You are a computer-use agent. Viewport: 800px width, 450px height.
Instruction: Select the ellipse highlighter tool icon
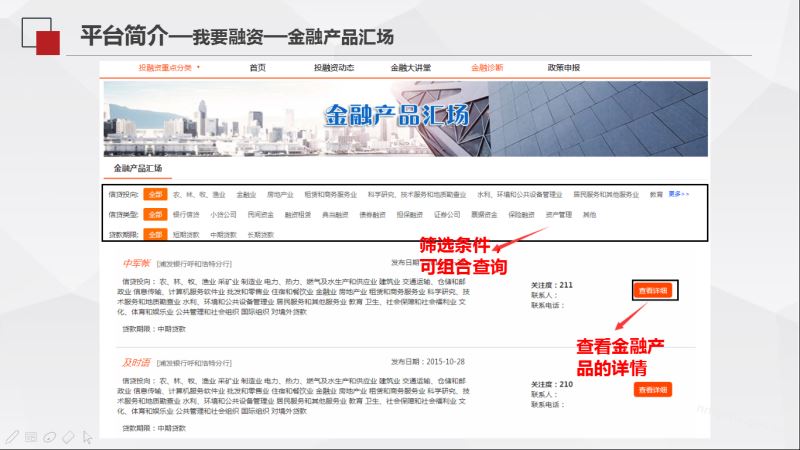click(x=50, y=437)
